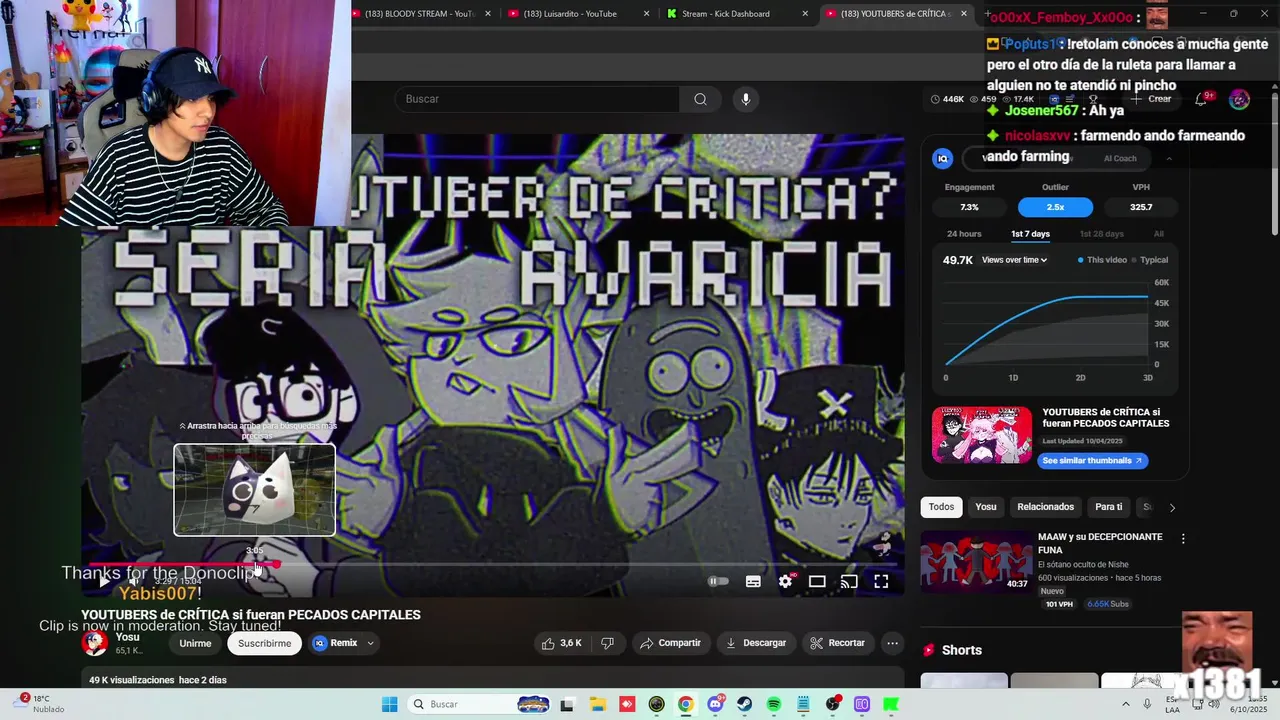Open Spotify from the taskbar

(773, 704)
